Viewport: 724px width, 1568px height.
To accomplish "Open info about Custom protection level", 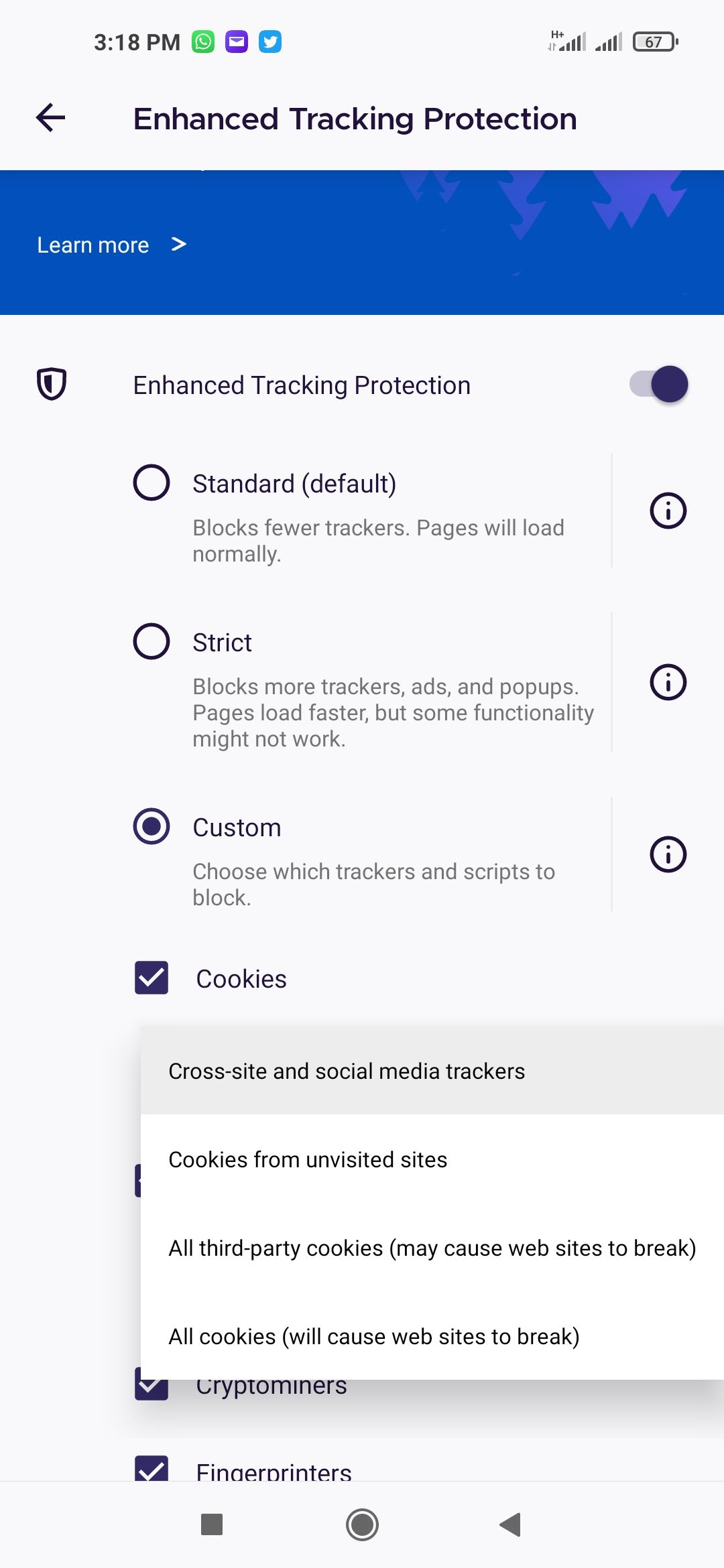I will pos(668,854).
